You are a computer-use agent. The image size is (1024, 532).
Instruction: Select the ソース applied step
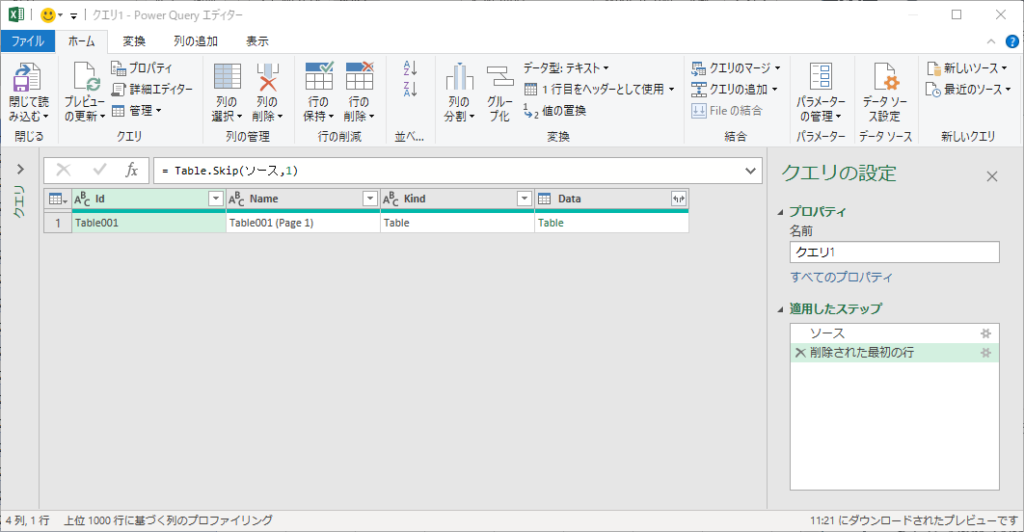(x=827, y=332)
